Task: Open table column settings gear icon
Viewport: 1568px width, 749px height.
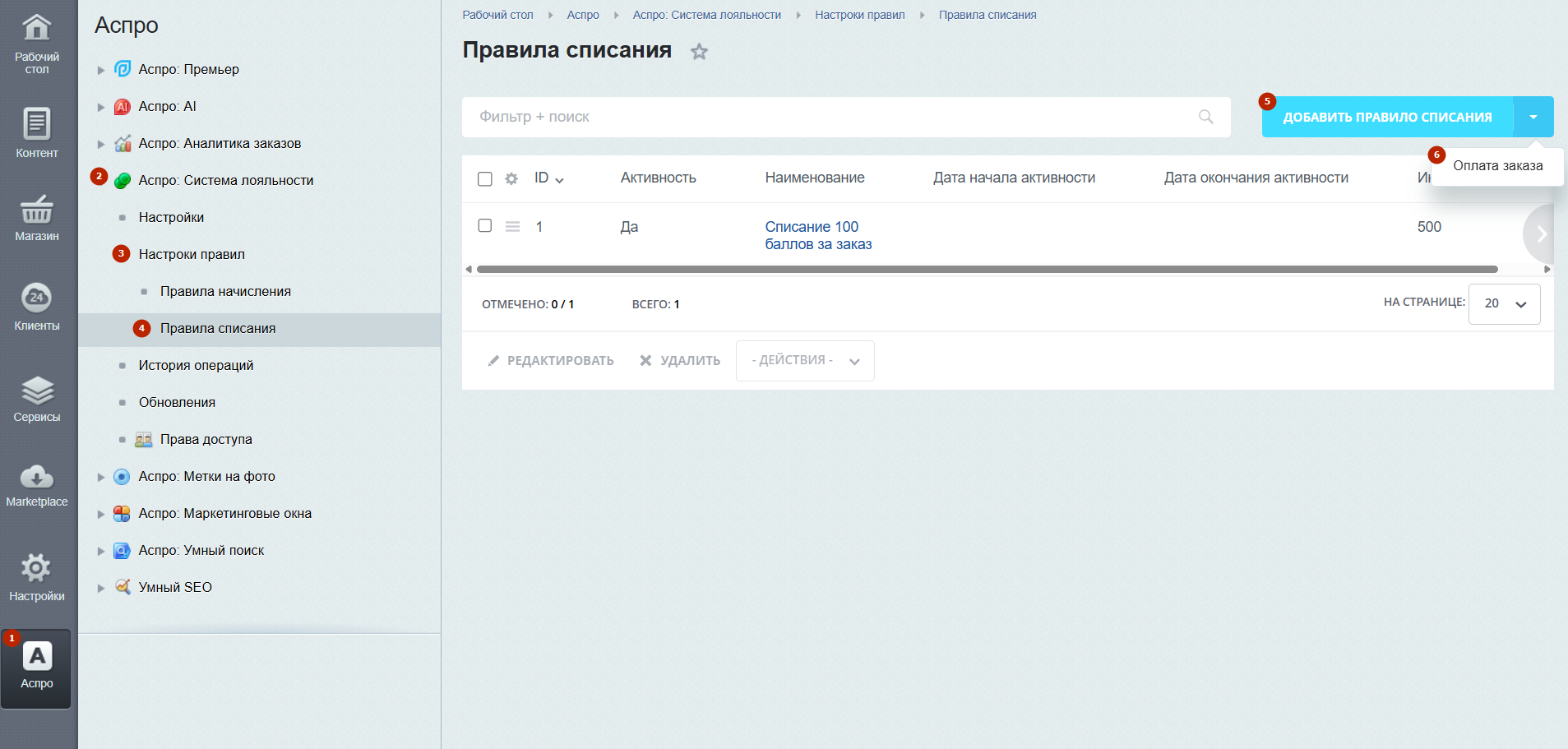Action: [511, 178]
